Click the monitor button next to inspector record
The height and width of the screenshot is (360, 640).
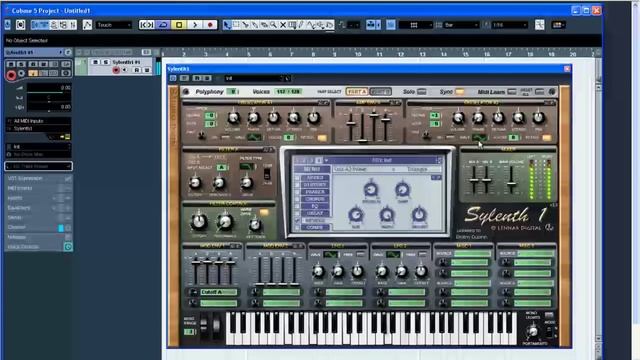[22, 73]
